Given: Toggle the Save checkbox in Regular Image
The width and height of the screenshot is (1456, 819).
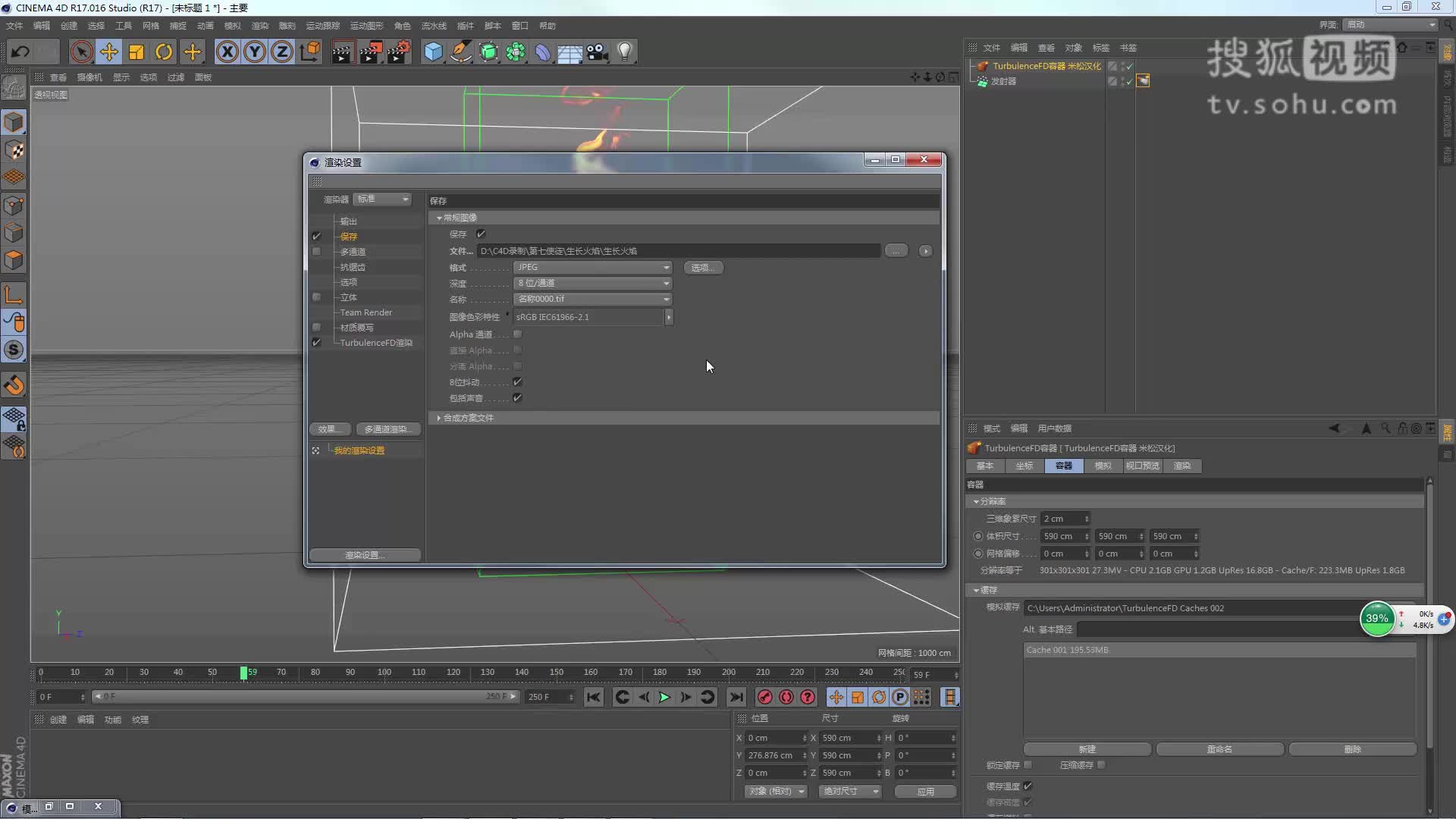Looking at the screenshot, I should pyautogui.click(x=481, y=234).
